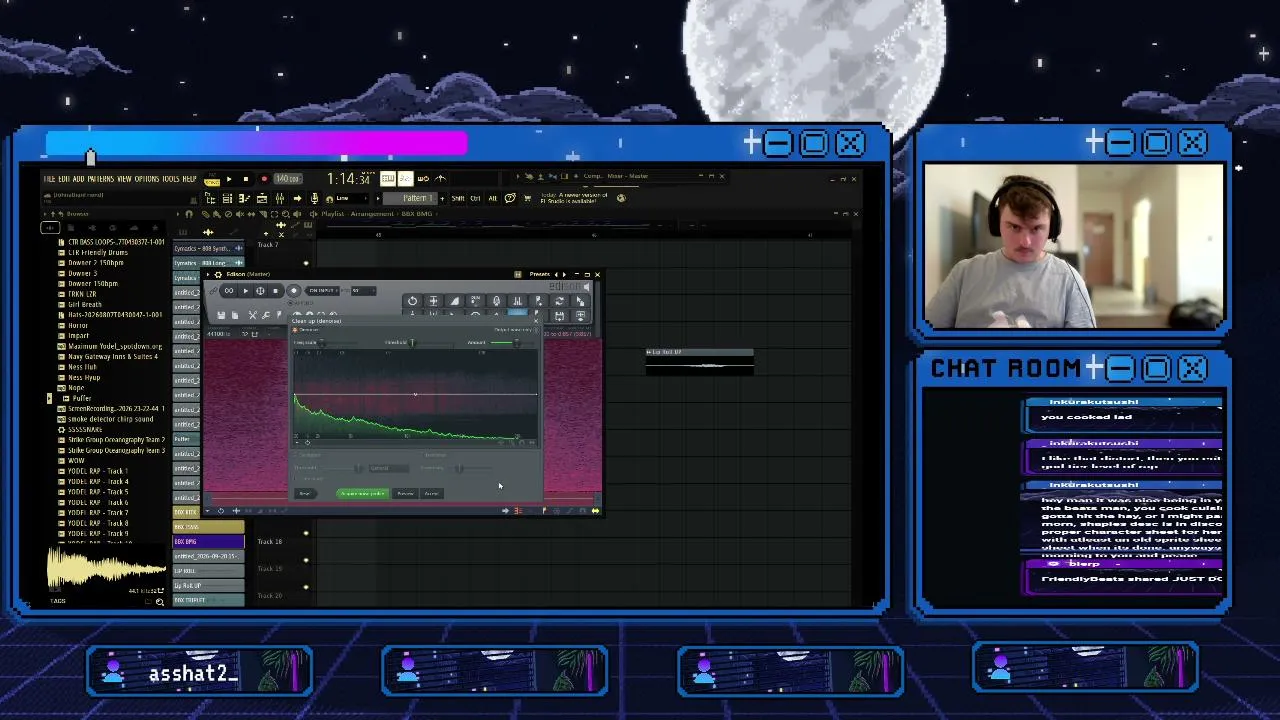Image resolution: width=1280 pixels, height=720 pixels.
Task: Click Preview in the Clean up dialog
Action: click(405, 494)
